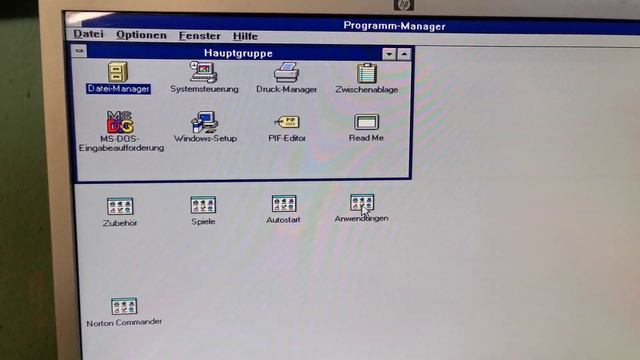This screenshot has width=640, height=360.
Task: Click the Autostart label text
Action: (283, 220)
